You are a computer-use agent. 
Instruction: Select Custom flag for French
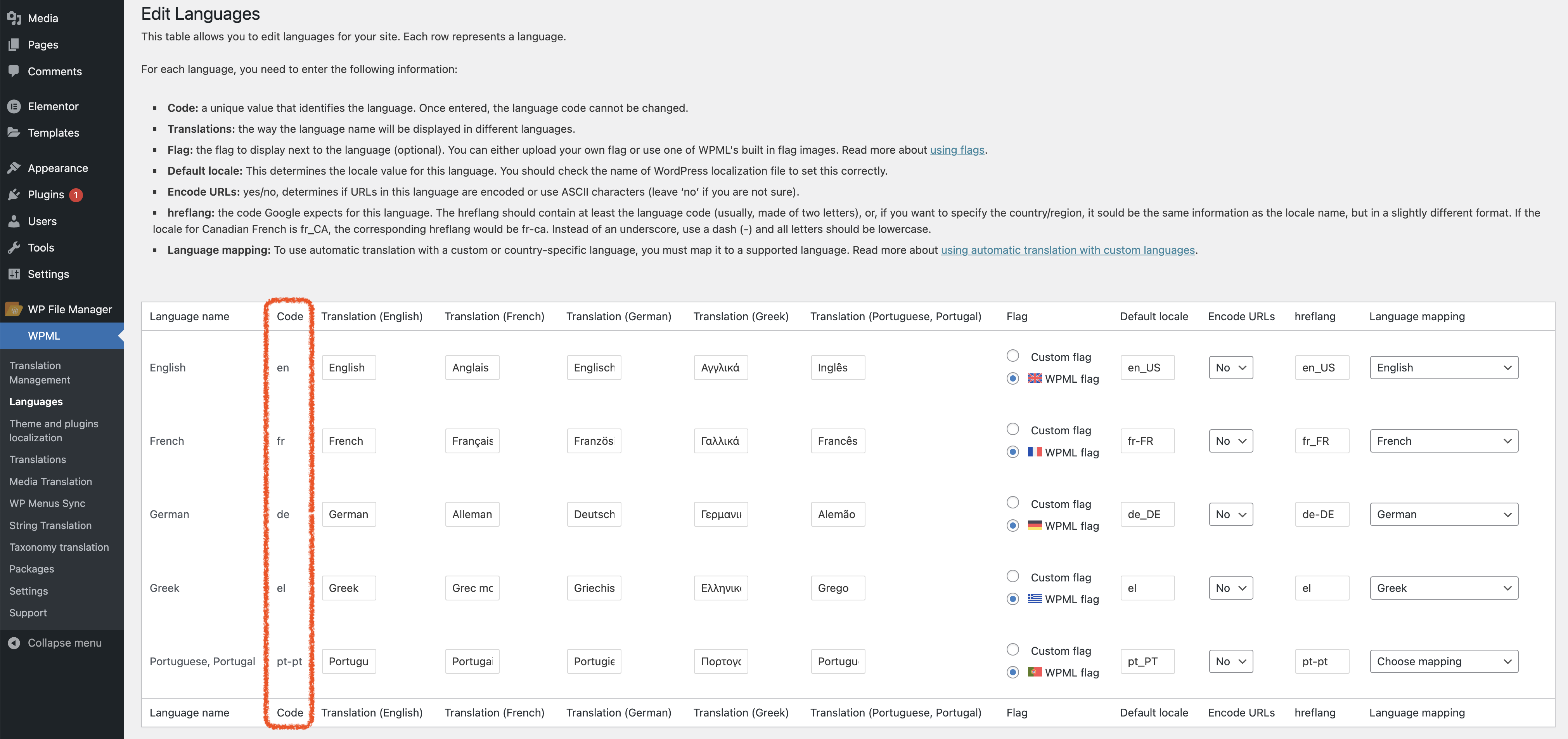point(1013,430)
